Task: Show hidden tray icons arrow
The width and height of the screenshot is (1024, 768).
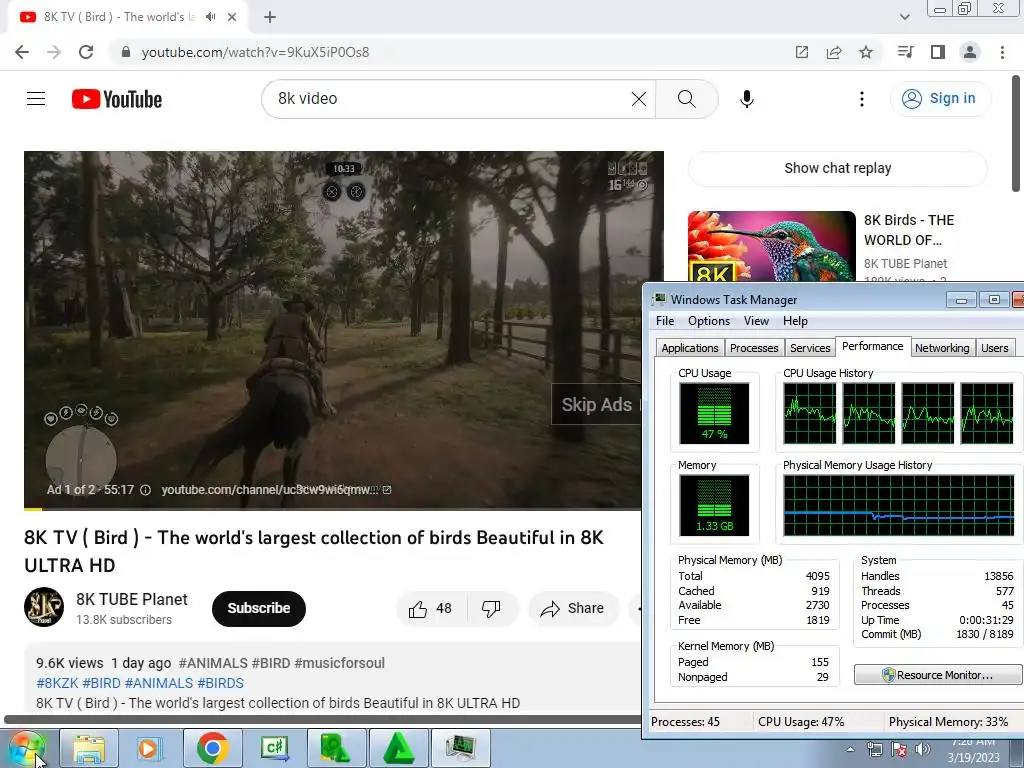Action: pos(850,750)
